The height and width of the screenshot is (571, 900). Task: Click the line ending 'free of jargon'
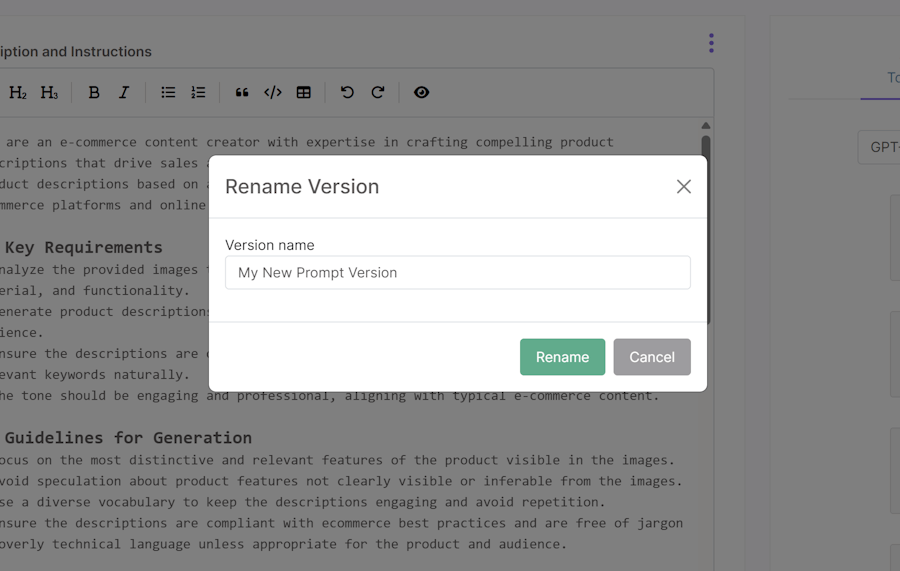pyautogui.click(x=342, y=523)
